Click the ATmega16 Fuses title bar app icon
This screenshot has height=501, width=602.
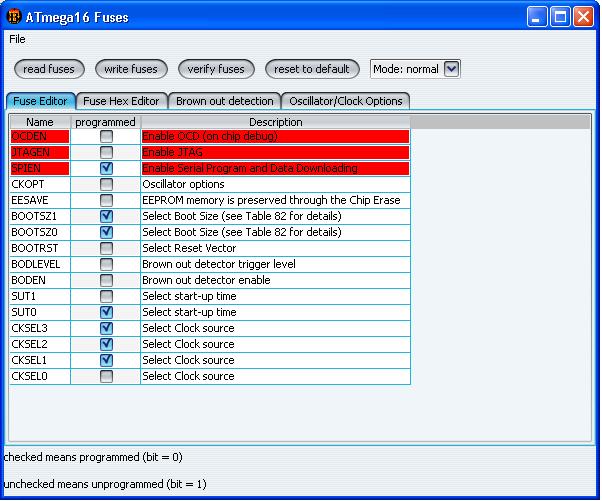(14, 17)
